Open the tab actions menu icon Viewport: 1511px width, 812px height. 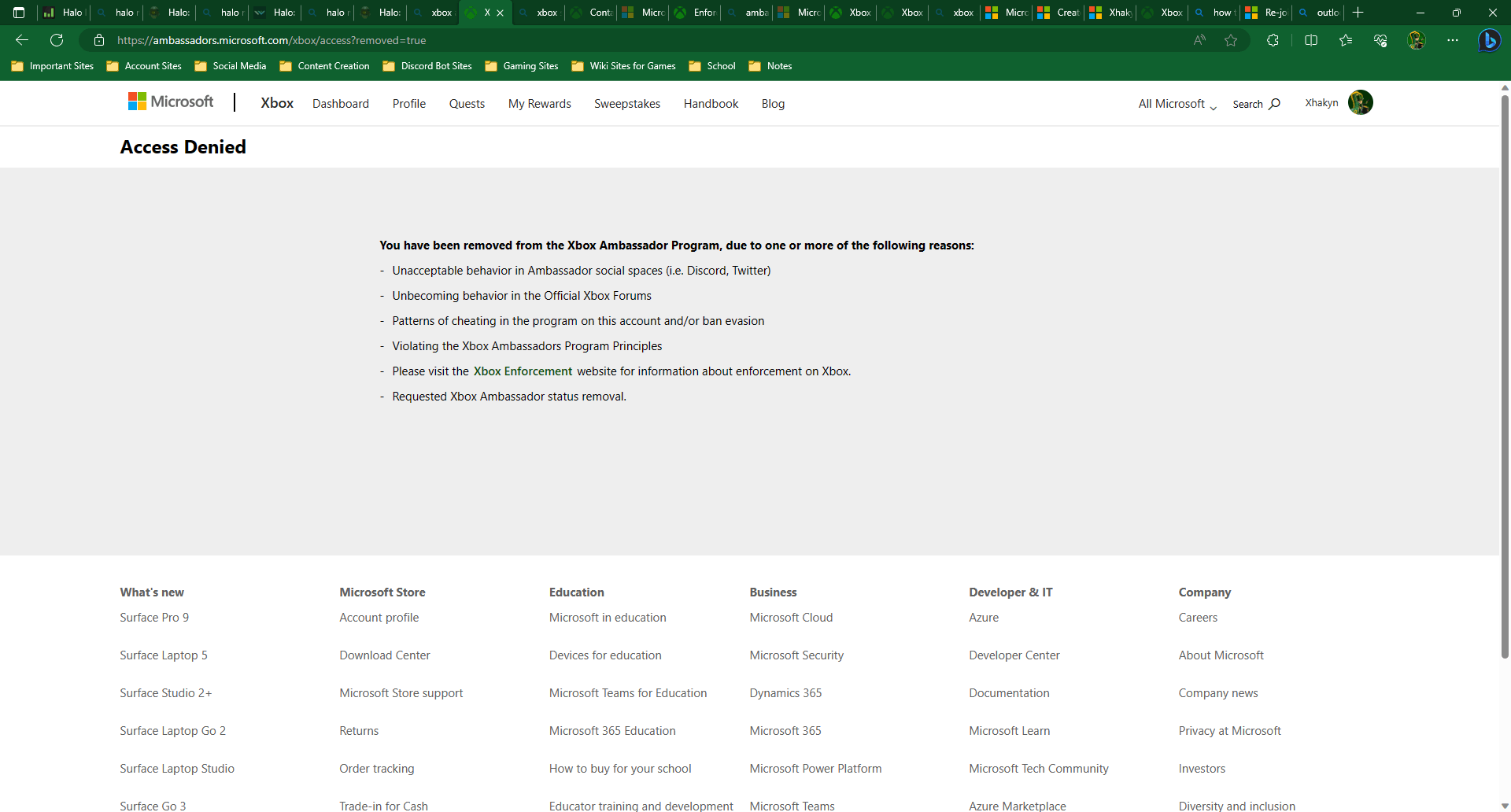pos(19,13)
